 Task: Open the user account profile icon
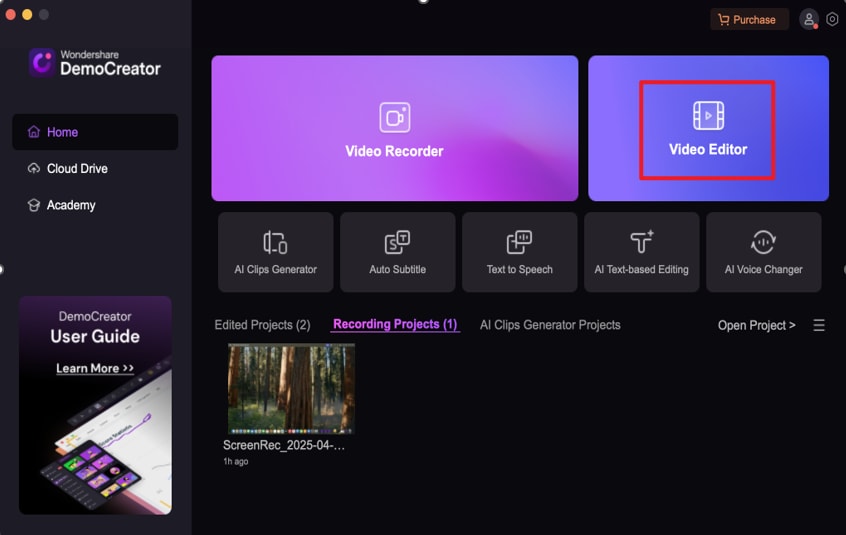[808, 19]
